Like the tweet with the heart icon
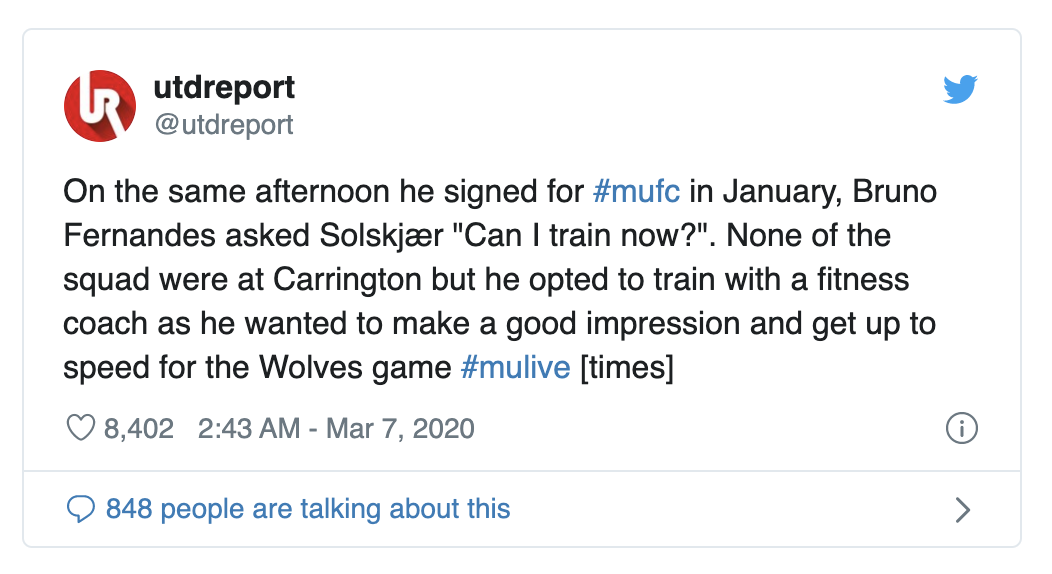This screenshot has height=574, width=1052. click(x=79, y=429)
